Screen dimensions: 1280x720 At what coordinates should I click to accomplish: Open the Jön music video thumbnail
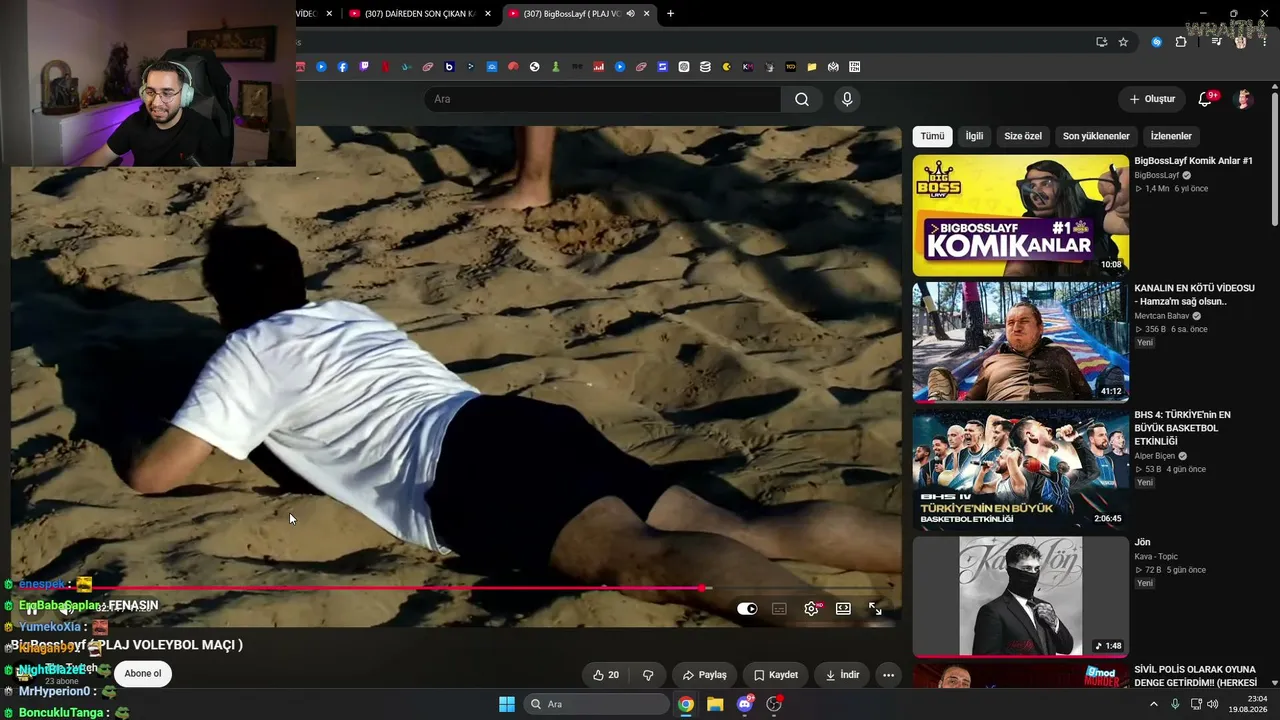1020,595
